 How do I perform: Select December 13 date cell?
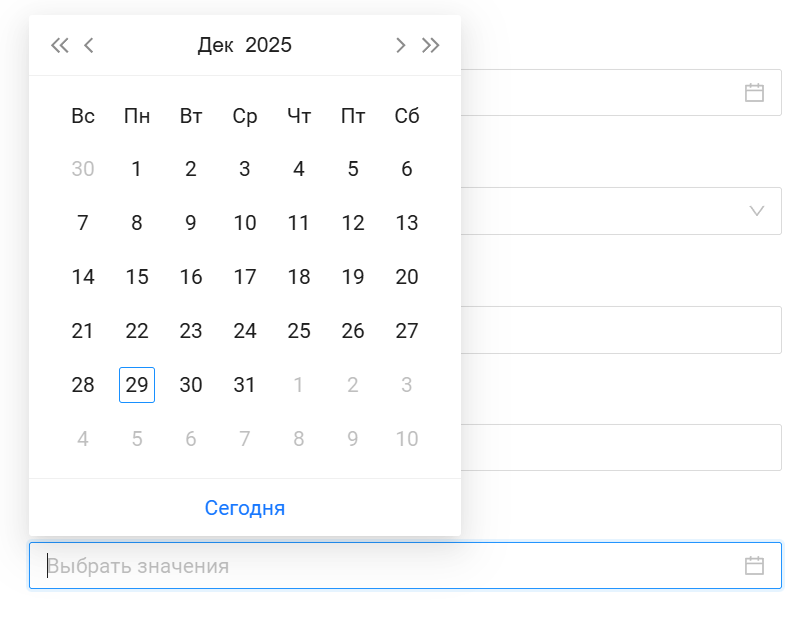click(x=407, y=223)
